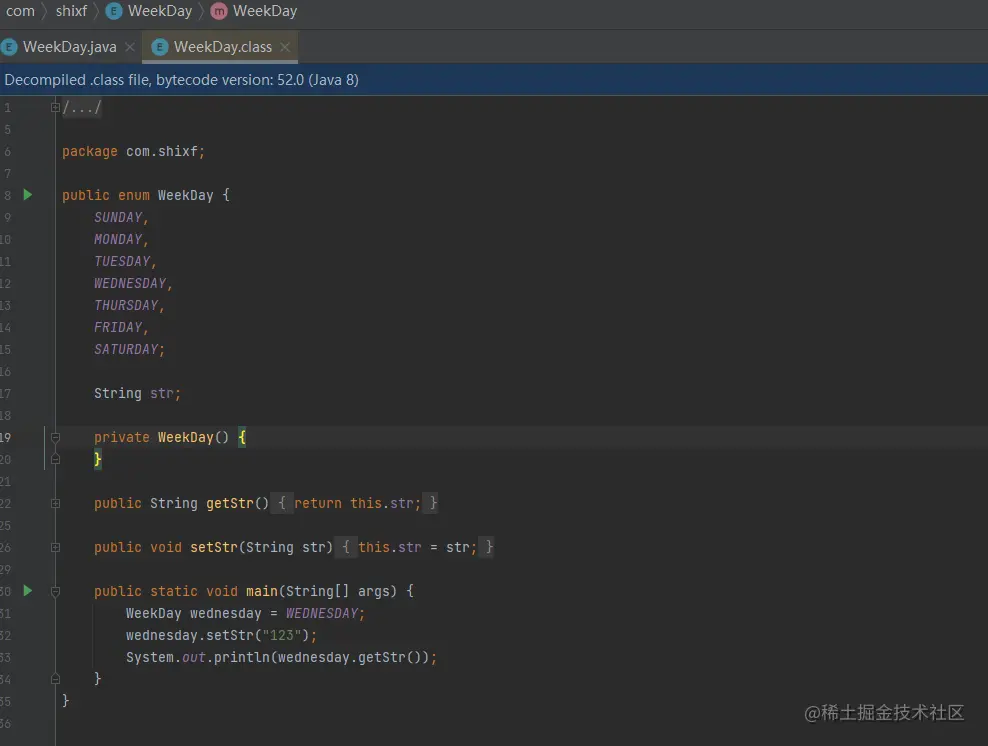
Task: Click the 'com' breadcrumb item
Action: tap(20, 11)
